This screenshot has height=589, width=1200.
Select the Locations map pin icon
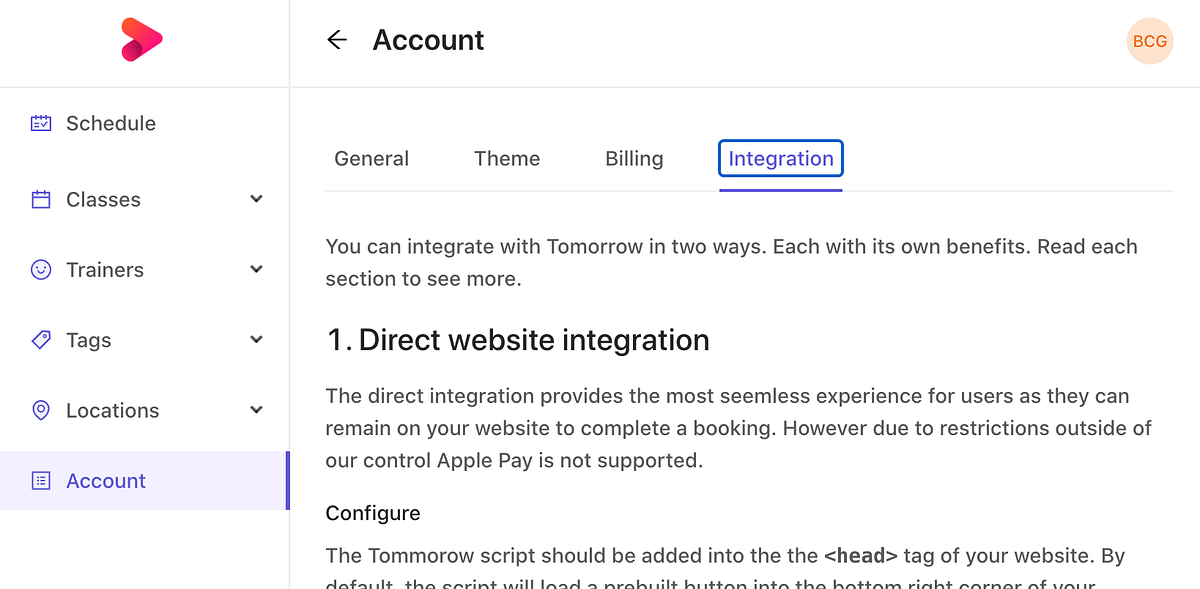(40, 410)
